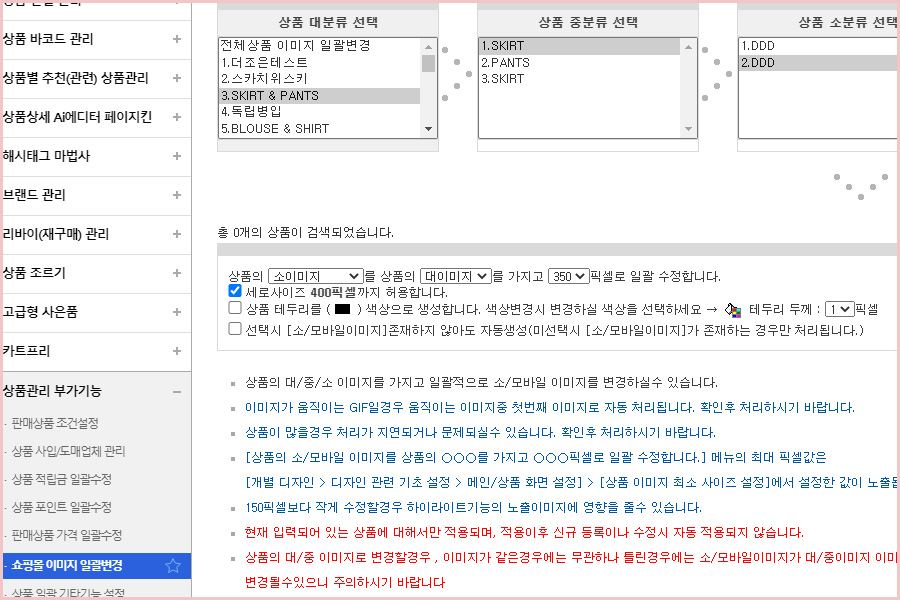Go to 상품 포인트 일괄수정
This screenshot has width=900, height=600.
pos(61,508)
